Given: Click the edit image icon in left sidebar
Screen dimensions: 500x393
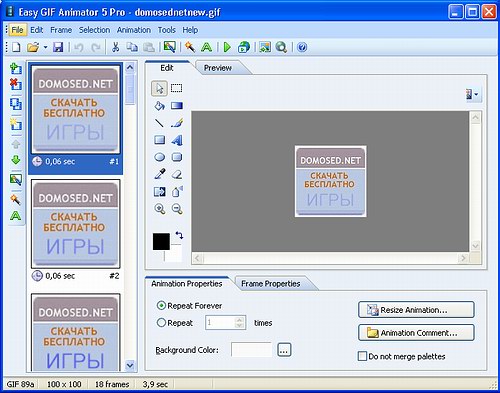Looking at the screenshot, I should coord(16,180).
